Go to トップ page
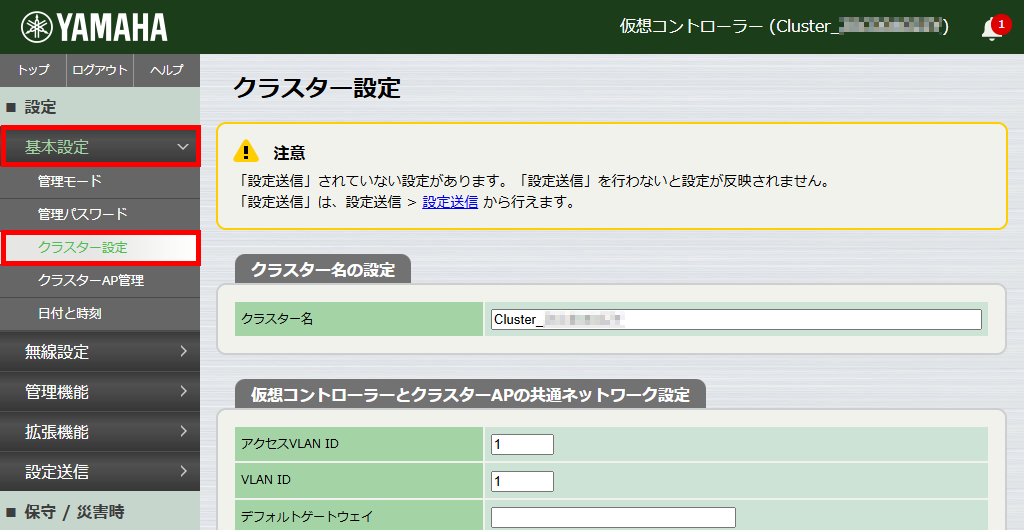 pyautogui.click(x=33, y=70)
